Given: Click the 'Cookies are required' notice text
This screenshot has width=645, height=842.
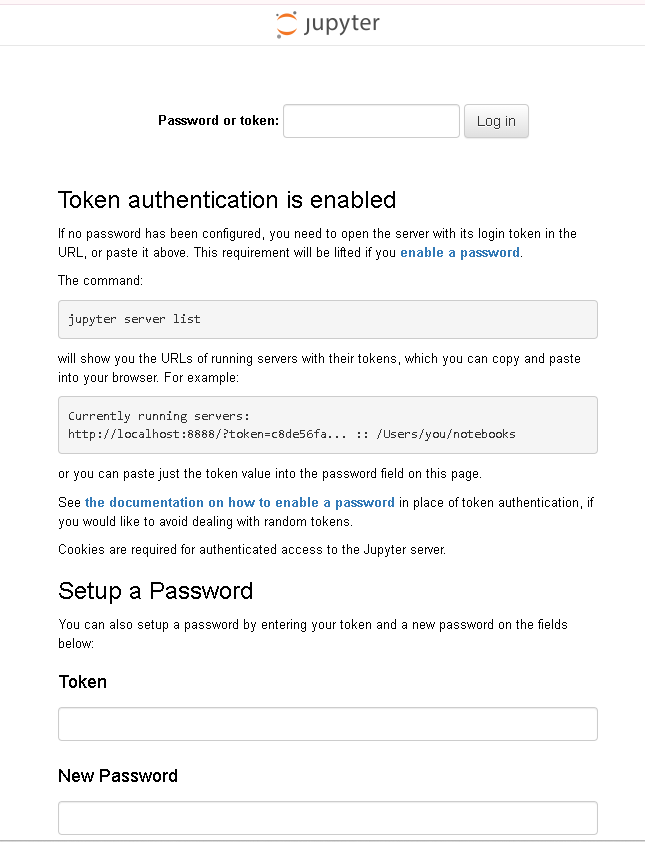Looking at the screenshot, I should click(x=250, y=549).
